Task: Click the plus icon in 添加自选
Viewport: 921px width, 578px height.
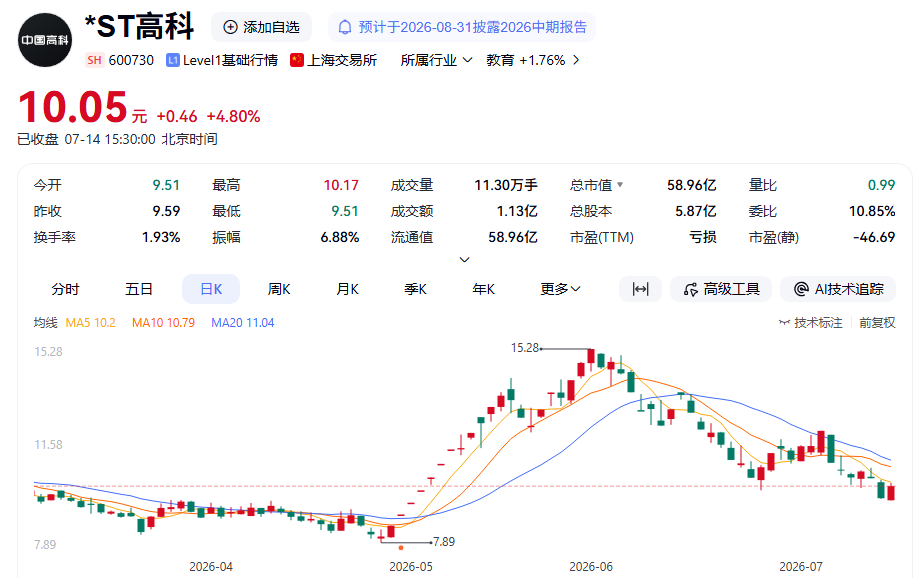Action: tap(231, 27)
